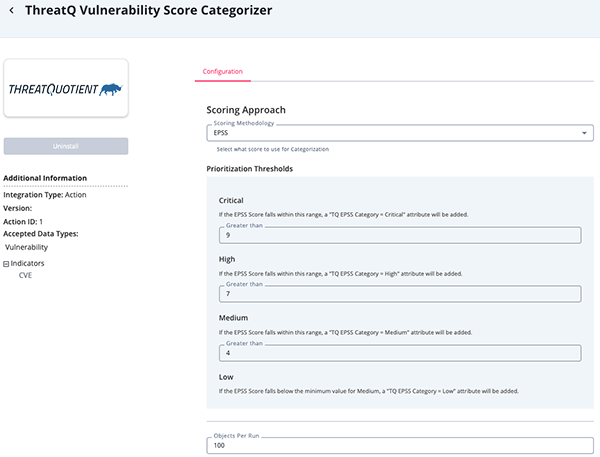This screenshot has width=600, height=457.
Task: Click the Critical category description text
Action: point(344,215)
